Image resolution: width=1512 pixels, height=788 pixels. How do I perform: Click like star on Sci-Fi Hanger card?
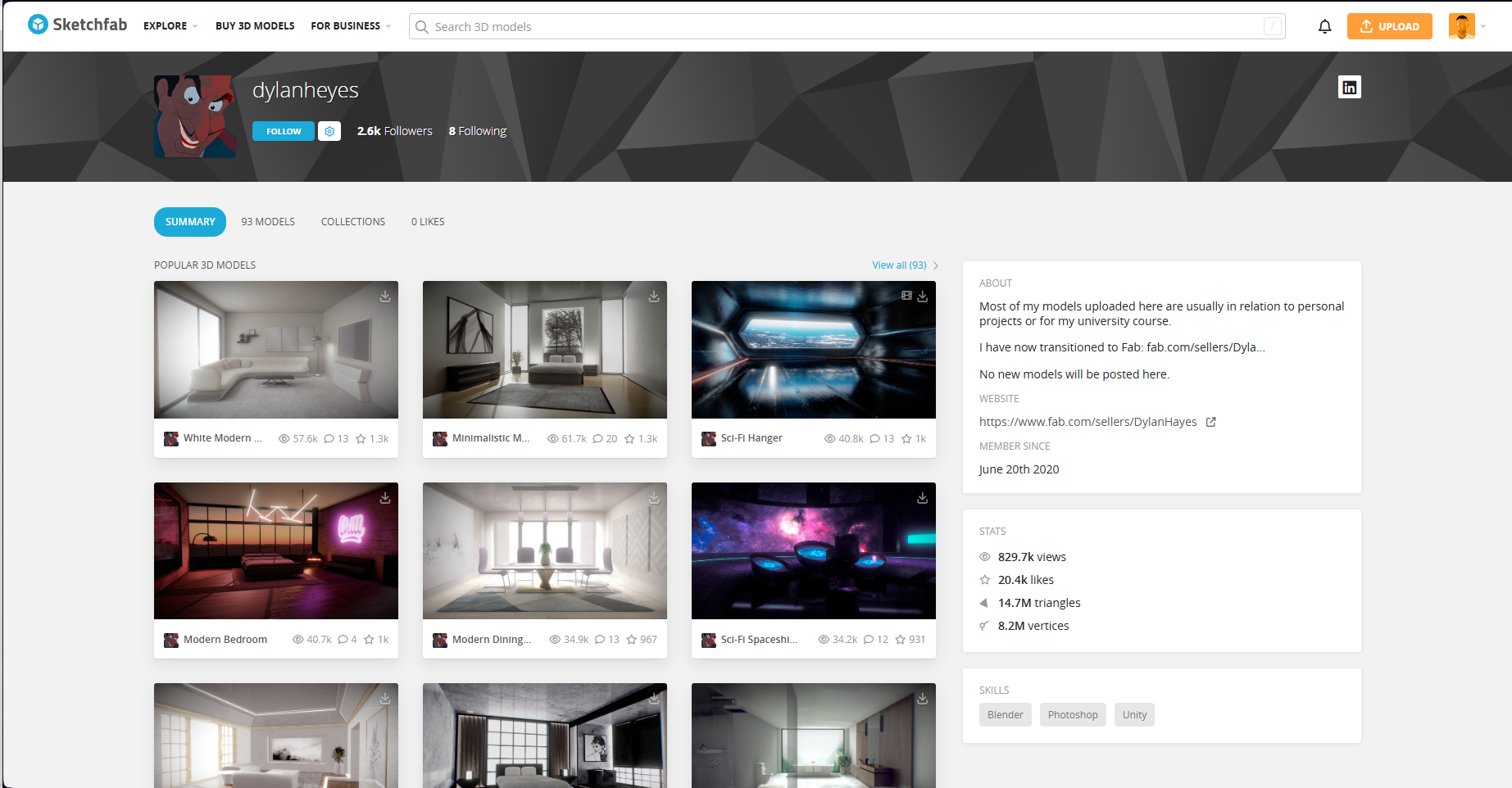[906, 439]
